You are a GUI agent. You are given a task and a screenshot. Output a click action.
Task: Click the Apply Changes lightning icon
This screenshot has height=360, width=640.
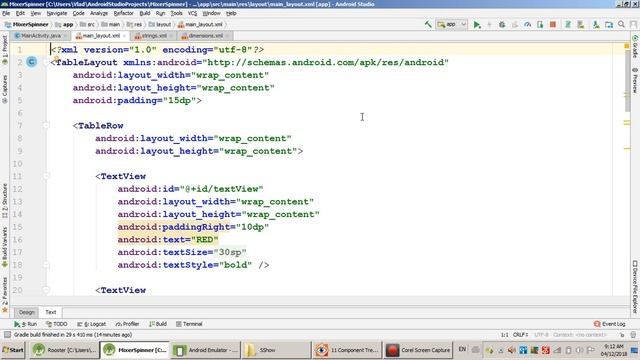click(x=489, y=24)
